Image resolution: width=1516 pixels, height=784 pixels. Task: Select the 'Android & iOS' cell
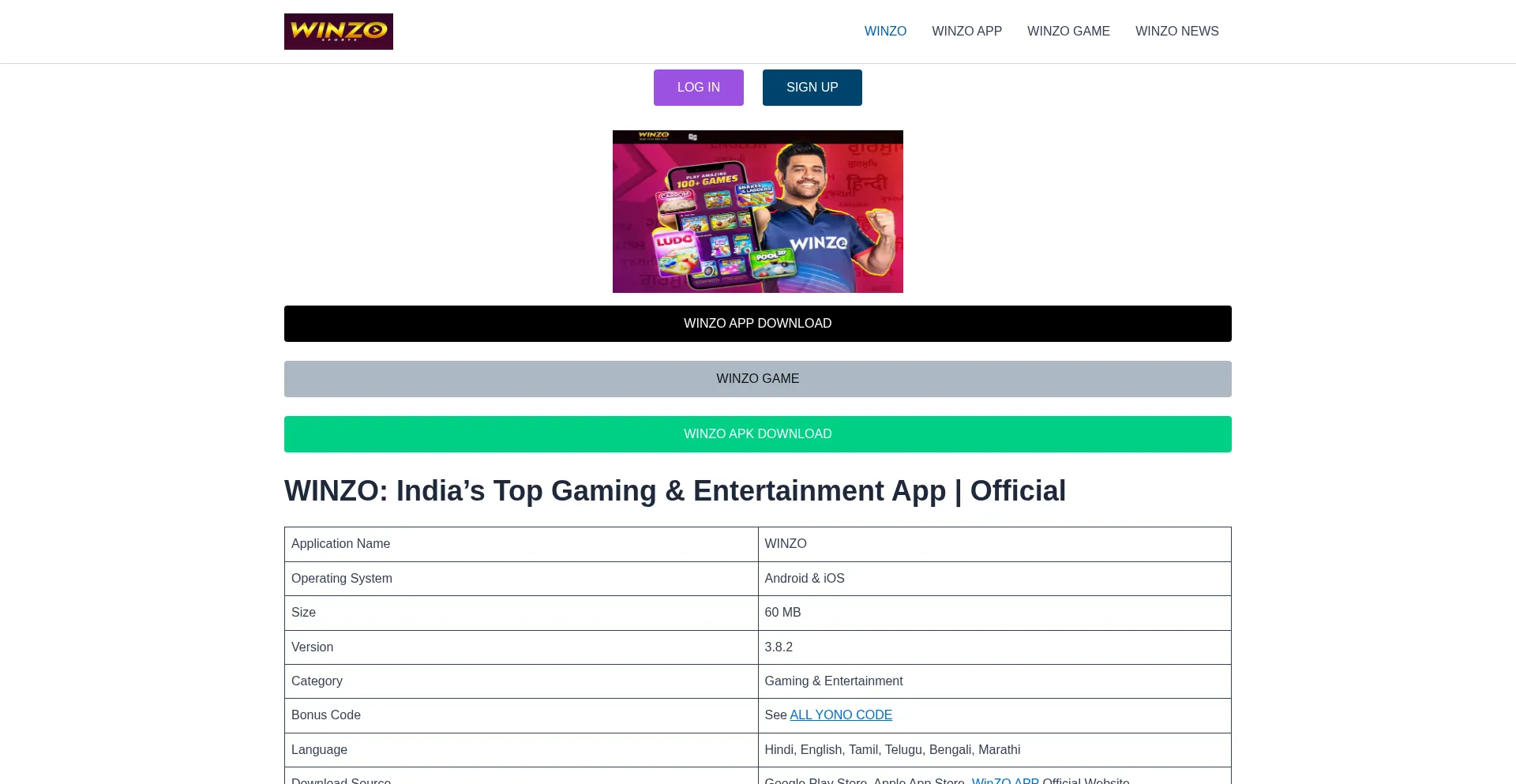[x=994, y=579]
